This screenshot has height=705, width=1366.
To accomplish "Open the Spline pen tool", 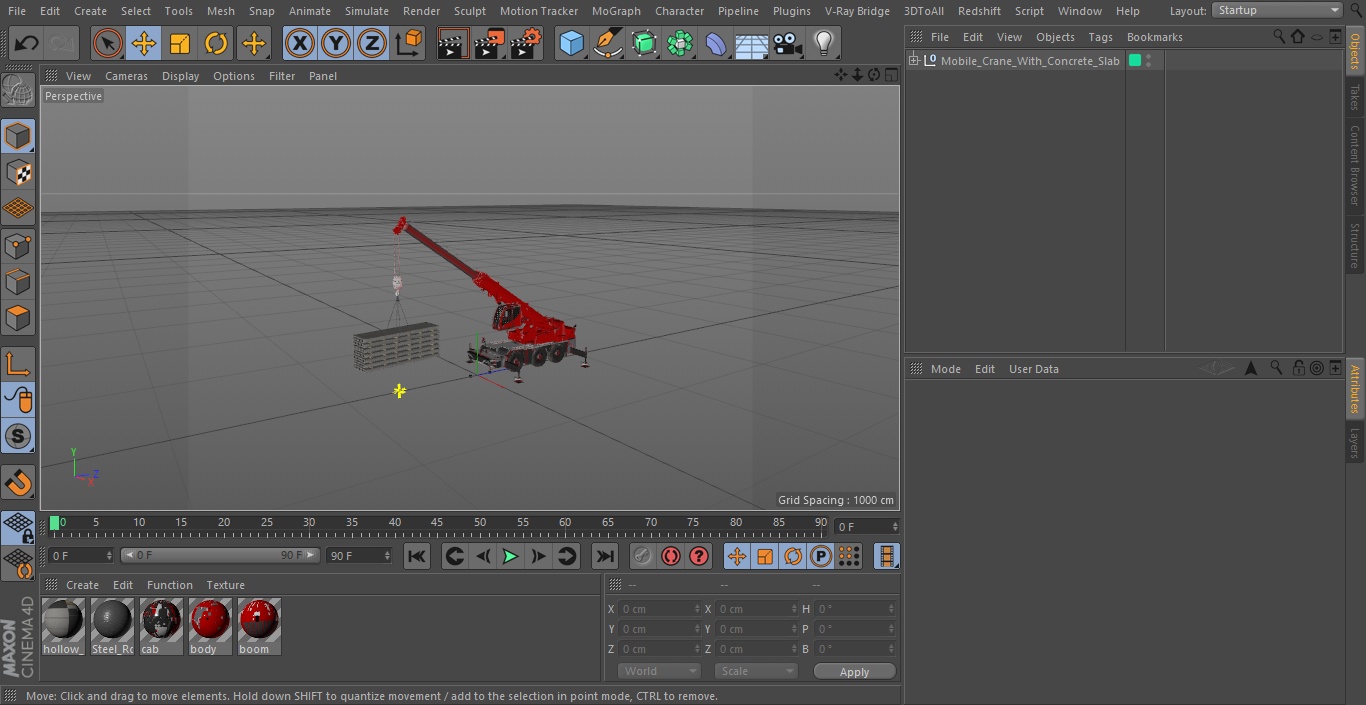I will tap(607, 43).
